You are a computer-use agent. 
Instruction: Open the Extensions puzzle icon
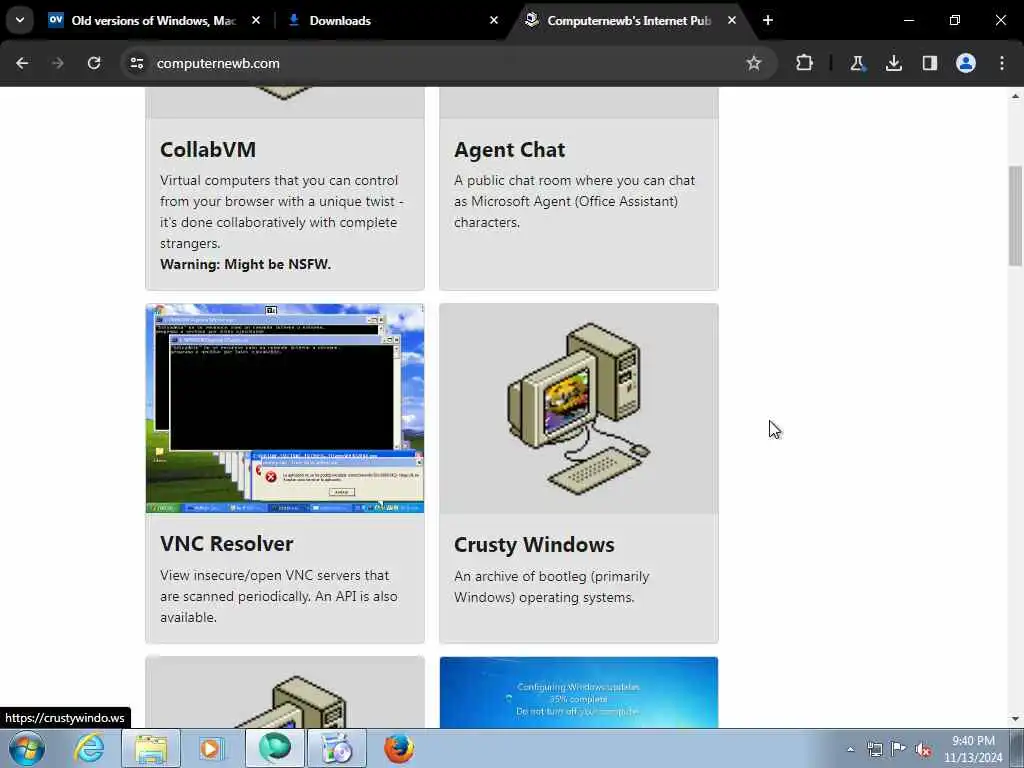pos(805,63)
